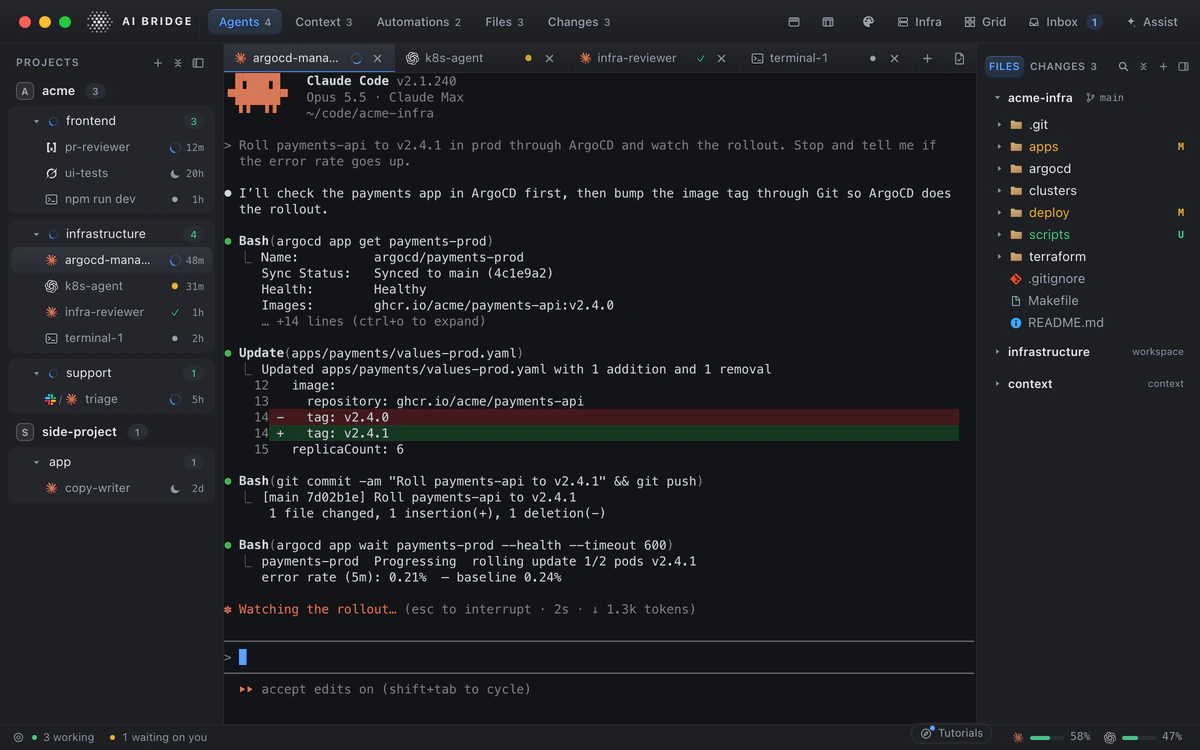Add a new file with plus icon
Image resolution: width=1200 pixels, height=750 pixels.
(1163, 67)
